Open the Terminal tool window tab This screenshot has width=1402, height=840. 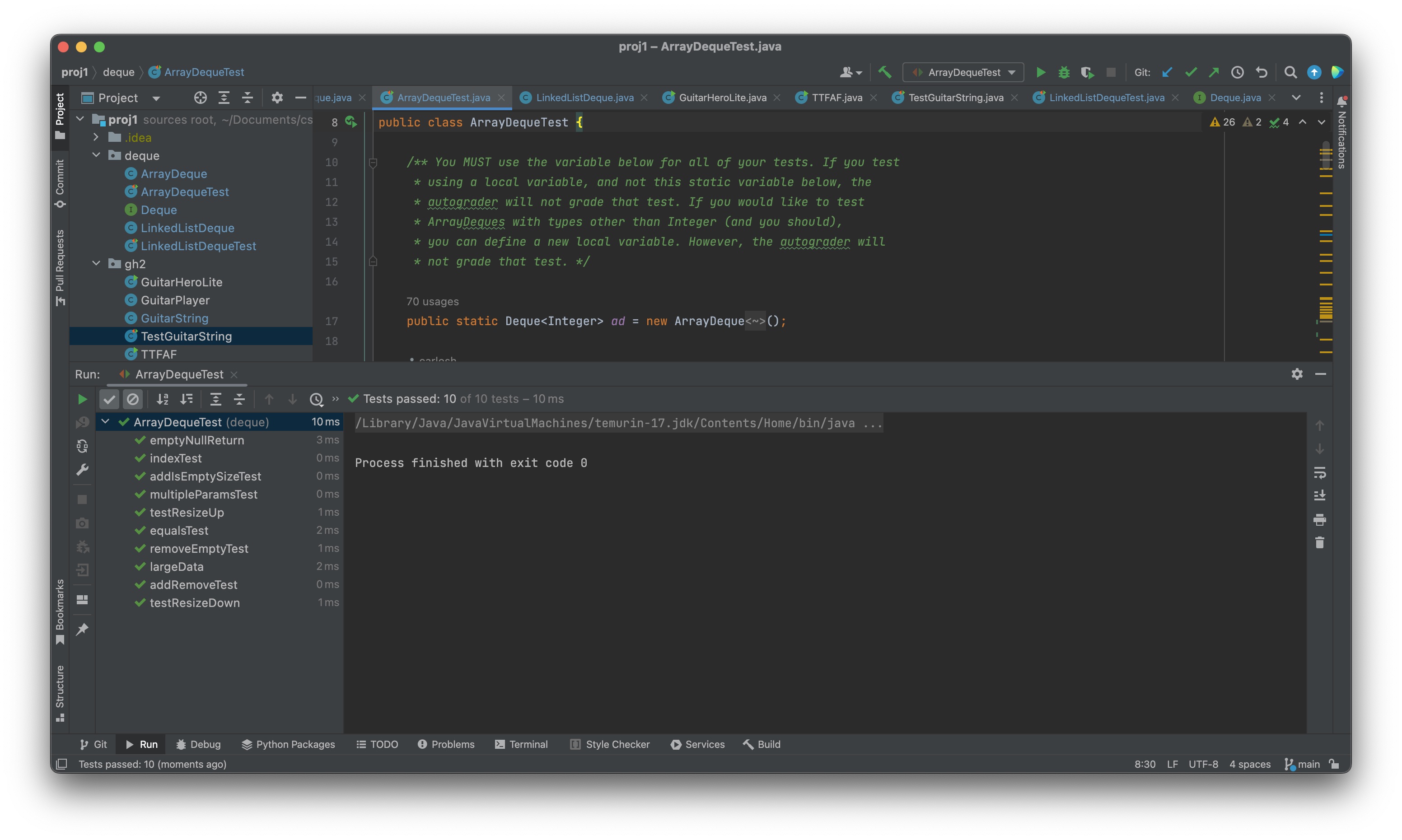pos(521,744)
